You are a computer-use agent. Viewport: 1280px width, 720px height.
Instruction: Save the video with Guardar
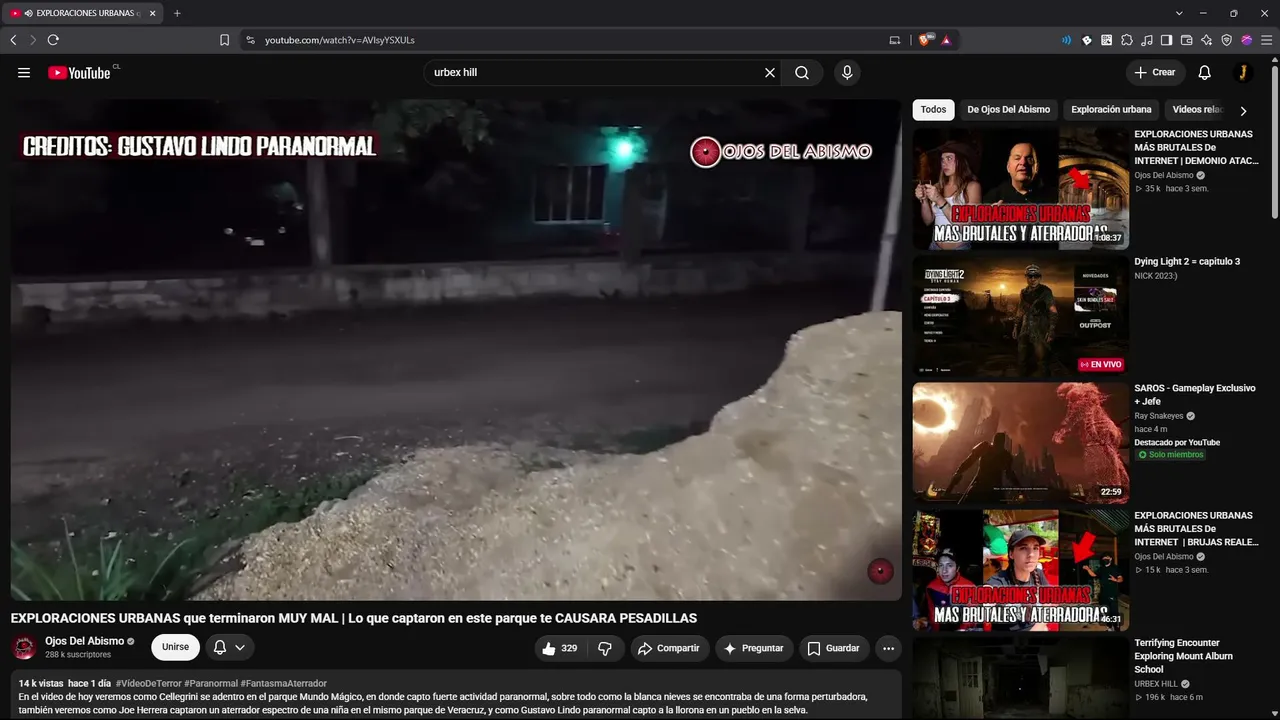[x=834, y=648]
